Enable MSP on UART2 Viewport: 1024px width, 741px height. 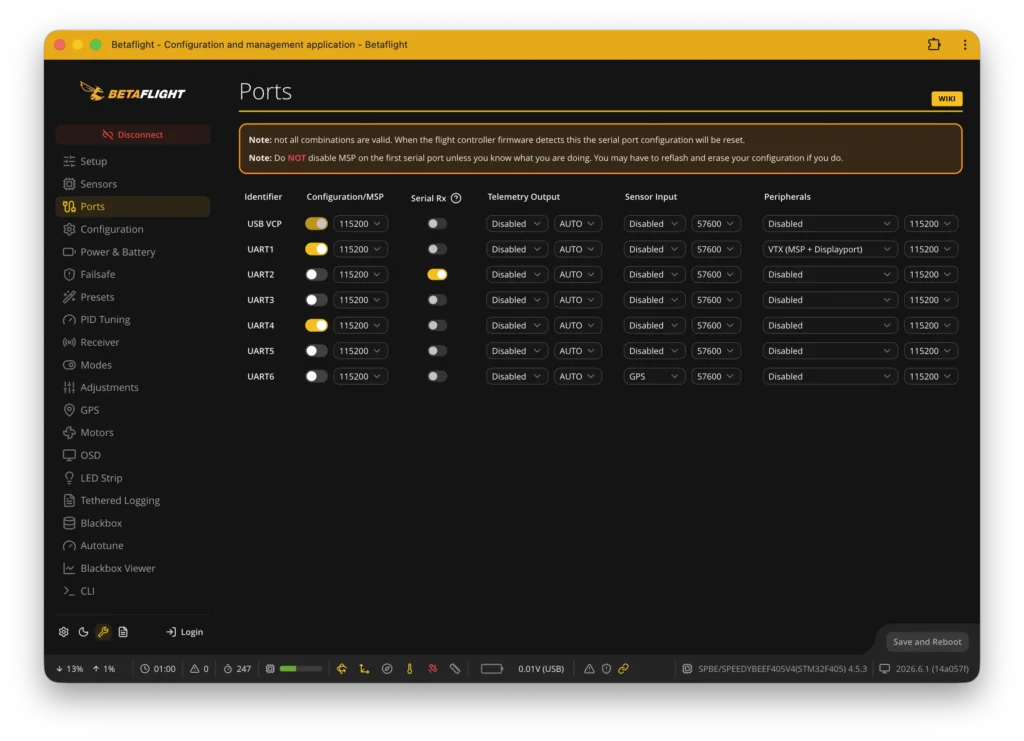(316, 274)
